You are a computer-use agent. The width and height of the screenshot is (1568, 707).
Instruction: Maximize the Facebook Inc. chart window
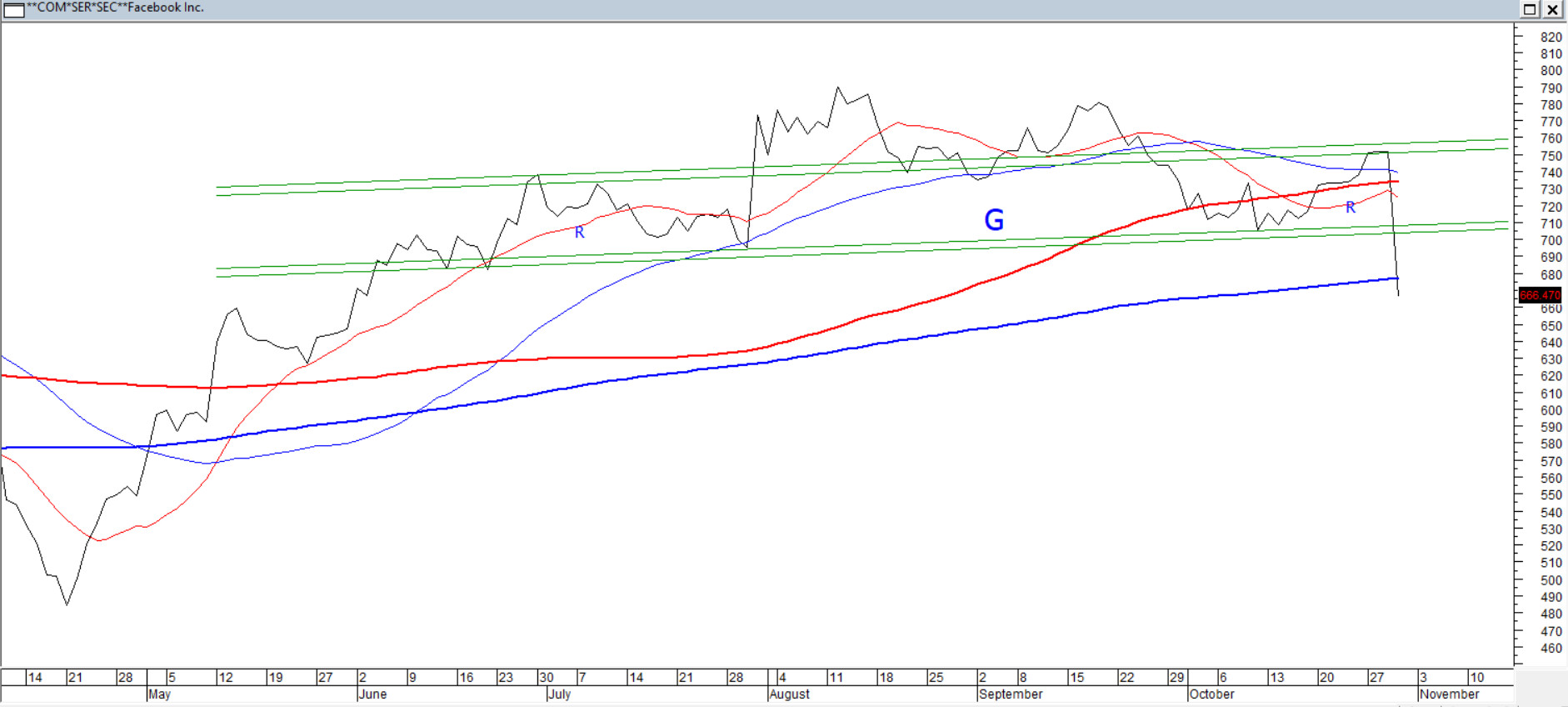pyautogui.click(x=1530, y=9)
